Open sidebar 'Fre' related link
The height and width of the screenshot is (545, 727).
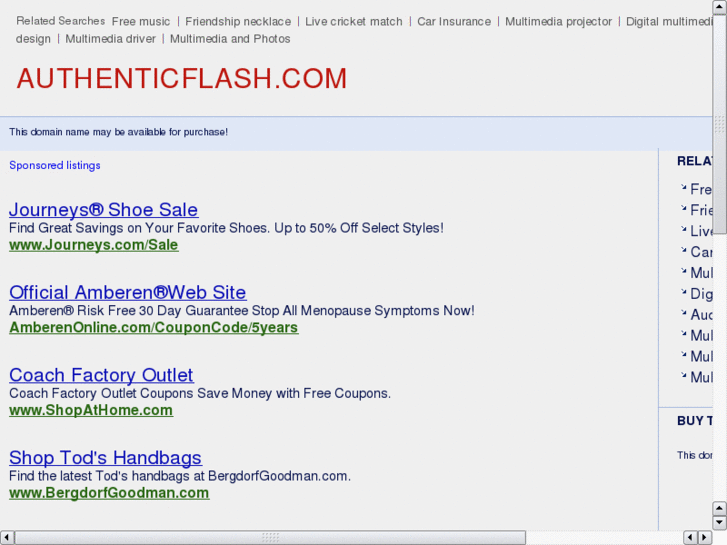701,189
